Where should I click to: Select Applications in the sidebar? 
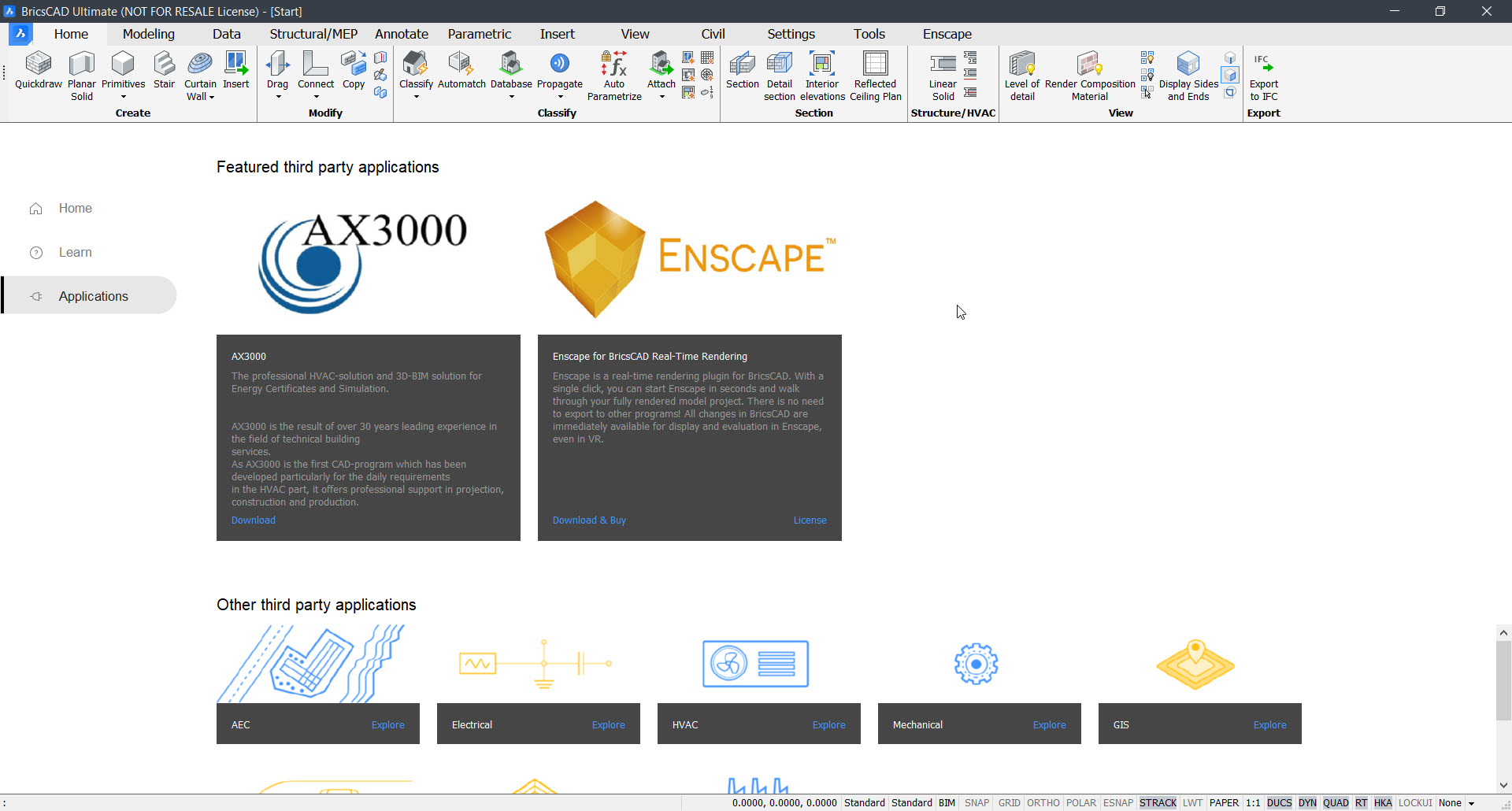[x=89, y=295]
